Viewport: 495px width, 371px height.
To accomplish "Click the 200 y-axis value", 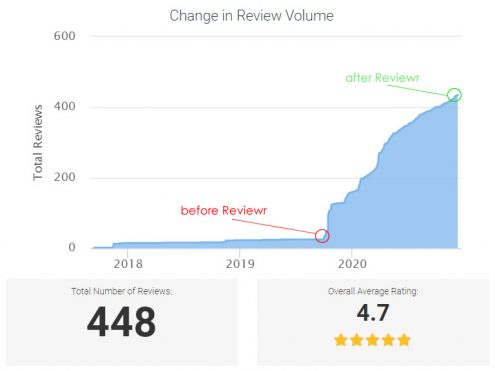I will (65, 177).
